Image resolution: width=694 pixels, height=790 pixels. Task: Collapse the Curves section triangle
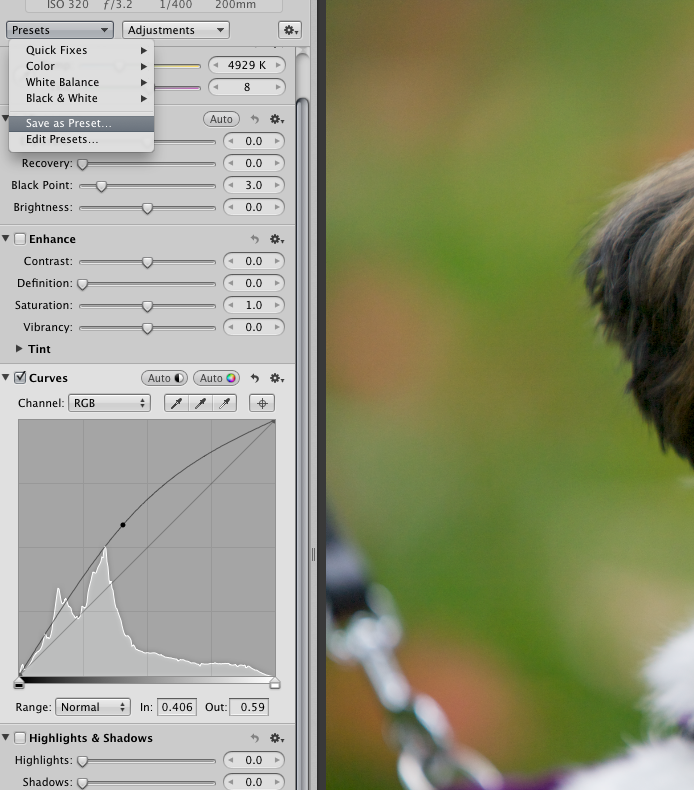point(6,377)
